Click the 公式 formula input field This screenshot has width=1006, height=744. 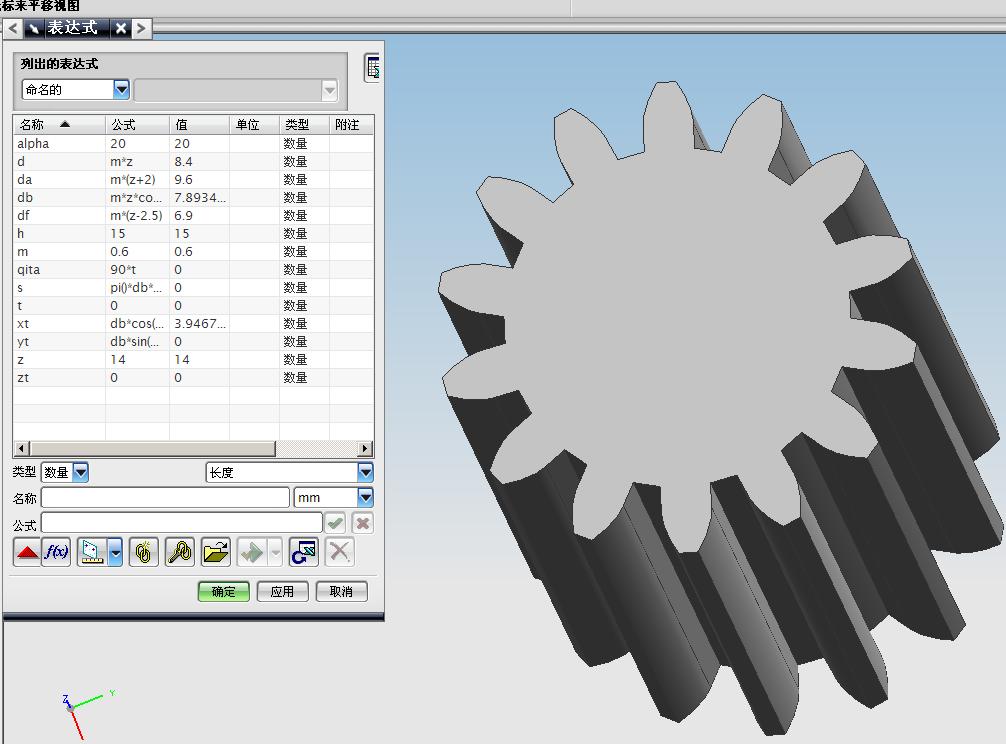(182, 523)
